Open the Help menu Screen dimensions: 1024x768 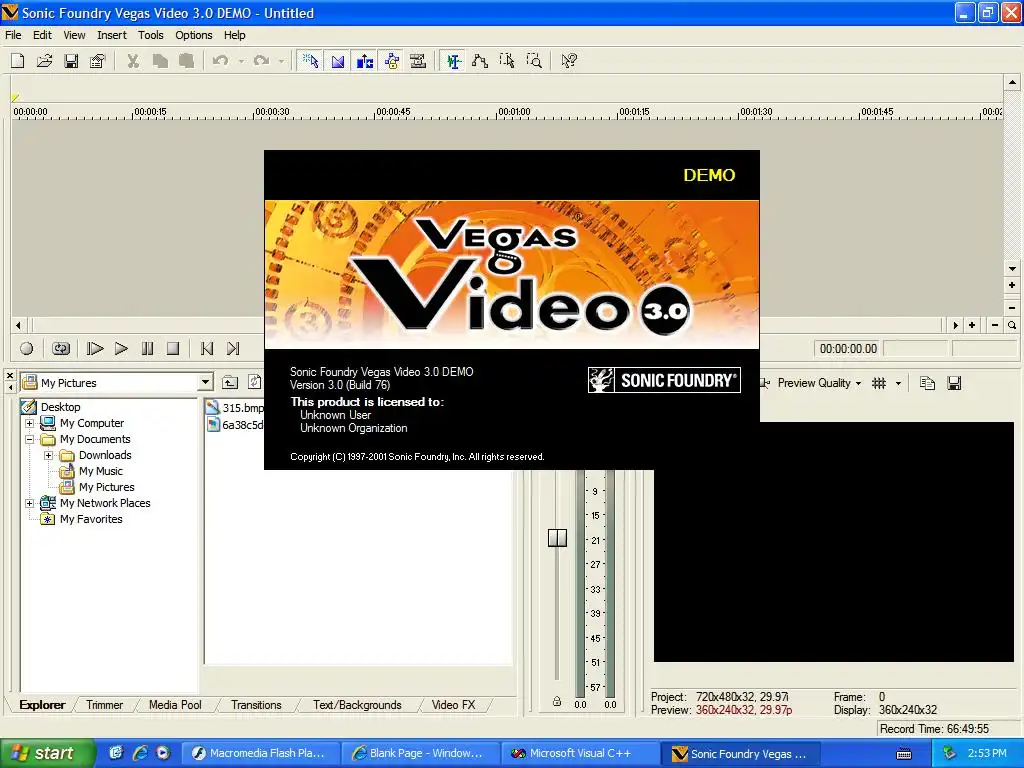pyautogui.click(x=234, y=35)
